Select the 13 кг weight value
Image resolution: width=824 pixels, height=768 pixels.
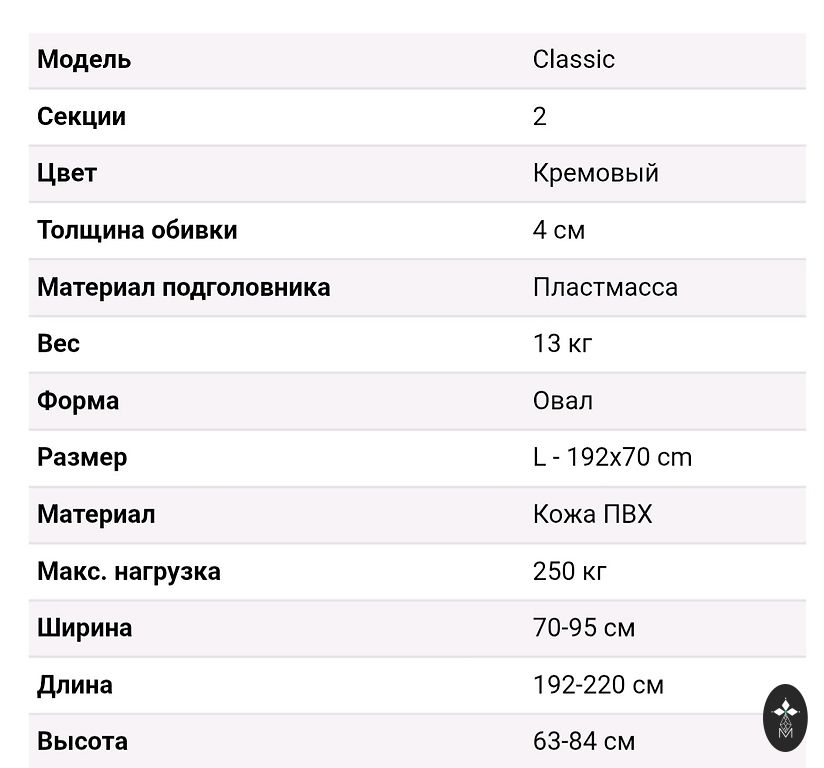point(562,343)
